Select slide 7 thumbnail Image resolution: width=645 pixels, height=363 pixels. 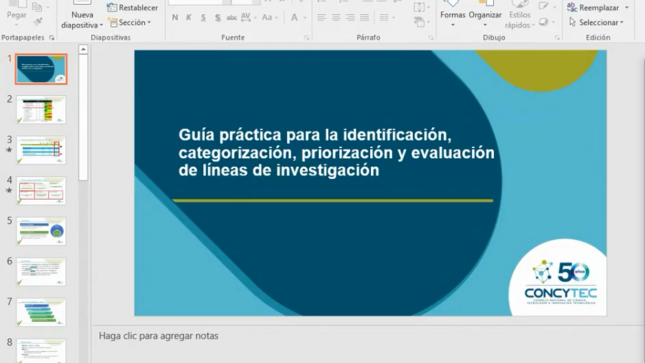coord(41,312)
